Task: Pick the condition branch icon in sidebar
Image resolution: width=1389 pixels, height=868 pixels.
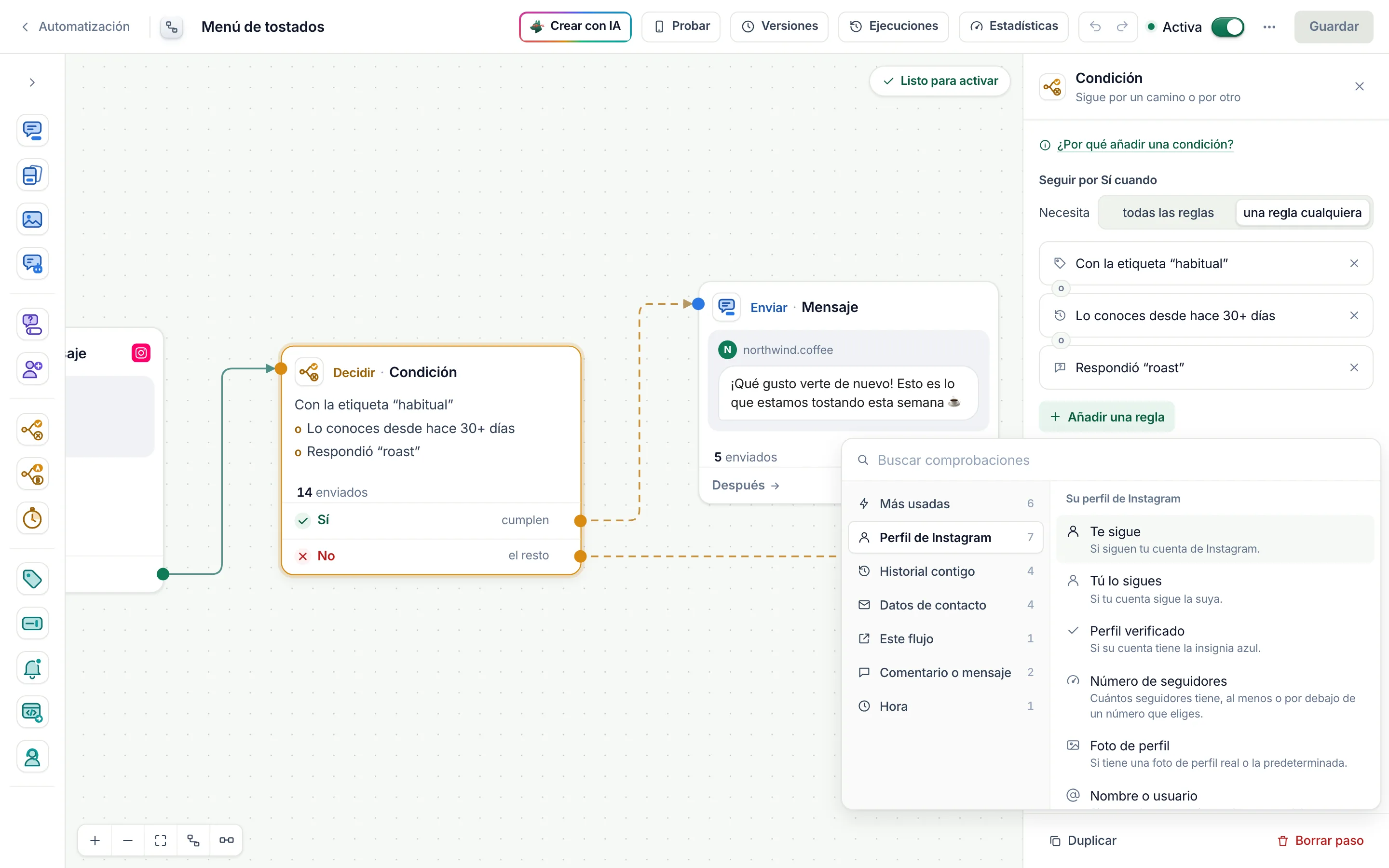Action: 32,429
